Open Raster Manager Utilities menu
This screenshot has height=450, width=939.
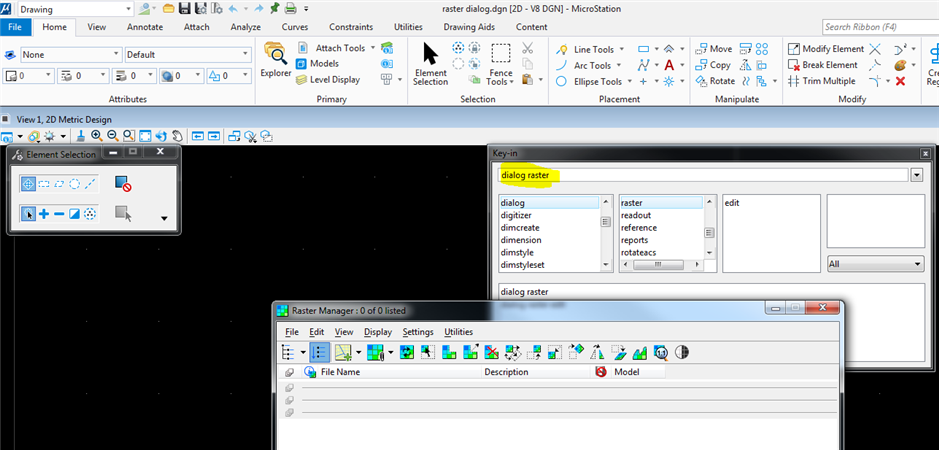[x=459, y=332]
